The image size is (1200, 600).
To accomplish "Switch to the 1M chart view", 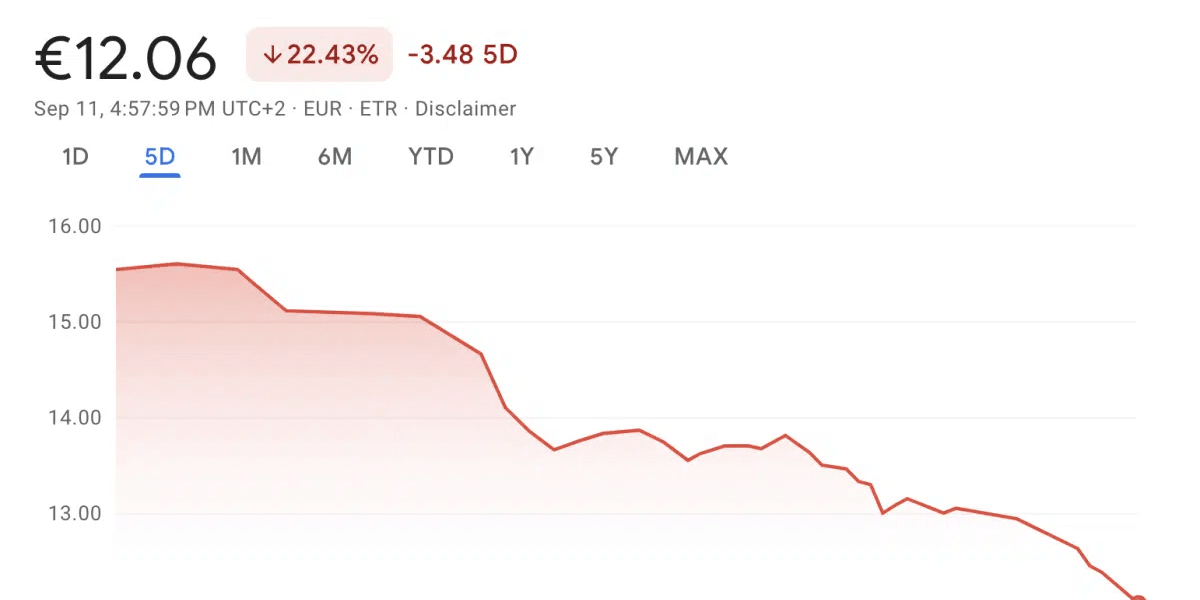I will pyautogui.click(x=246, y=157).
